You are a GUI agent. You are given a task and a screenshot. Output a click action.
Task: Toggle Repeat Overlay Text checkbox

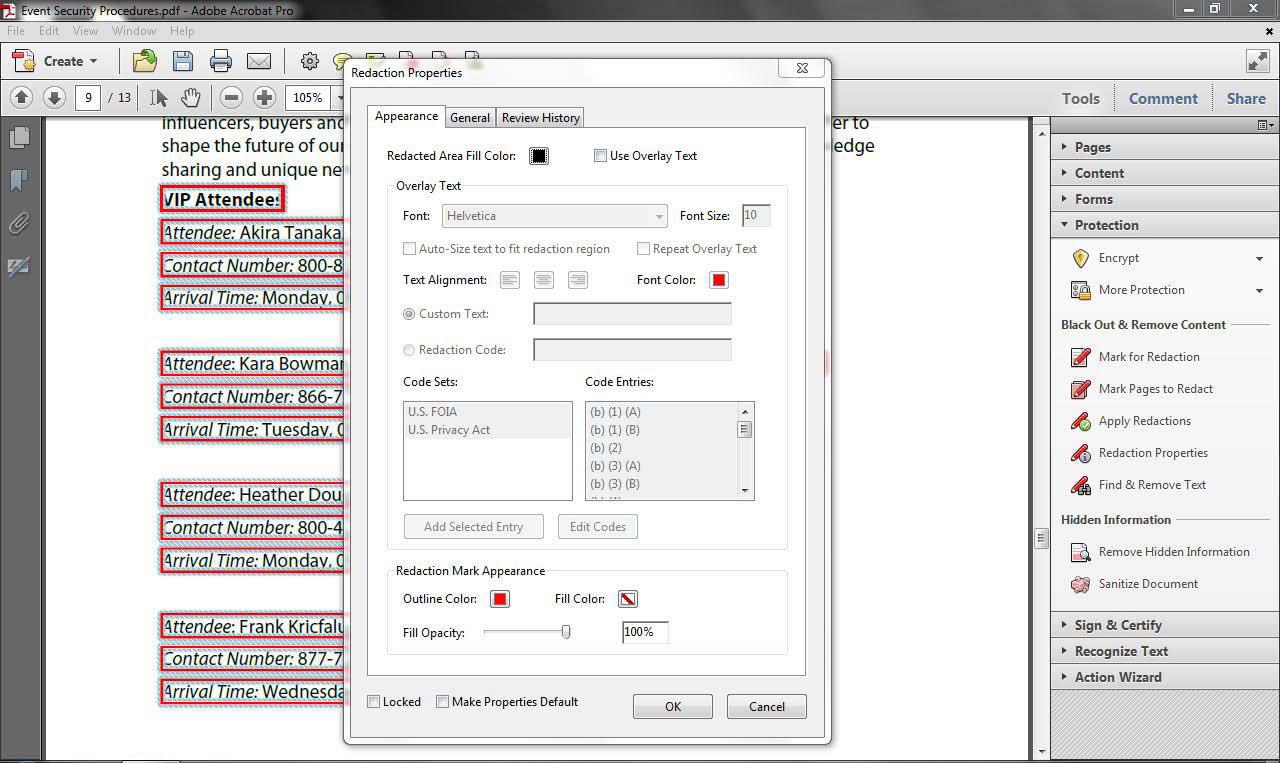pos(644,249)
